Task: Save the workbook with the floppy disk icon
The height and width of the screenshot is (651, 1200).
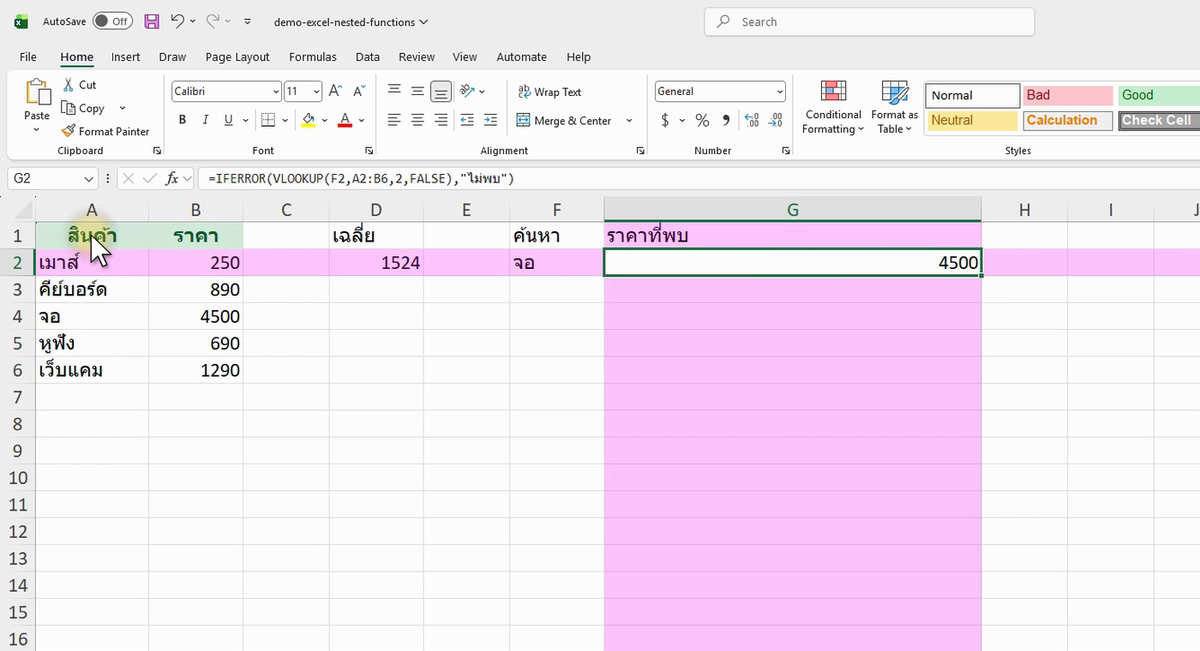Action: tap(152, 21)
